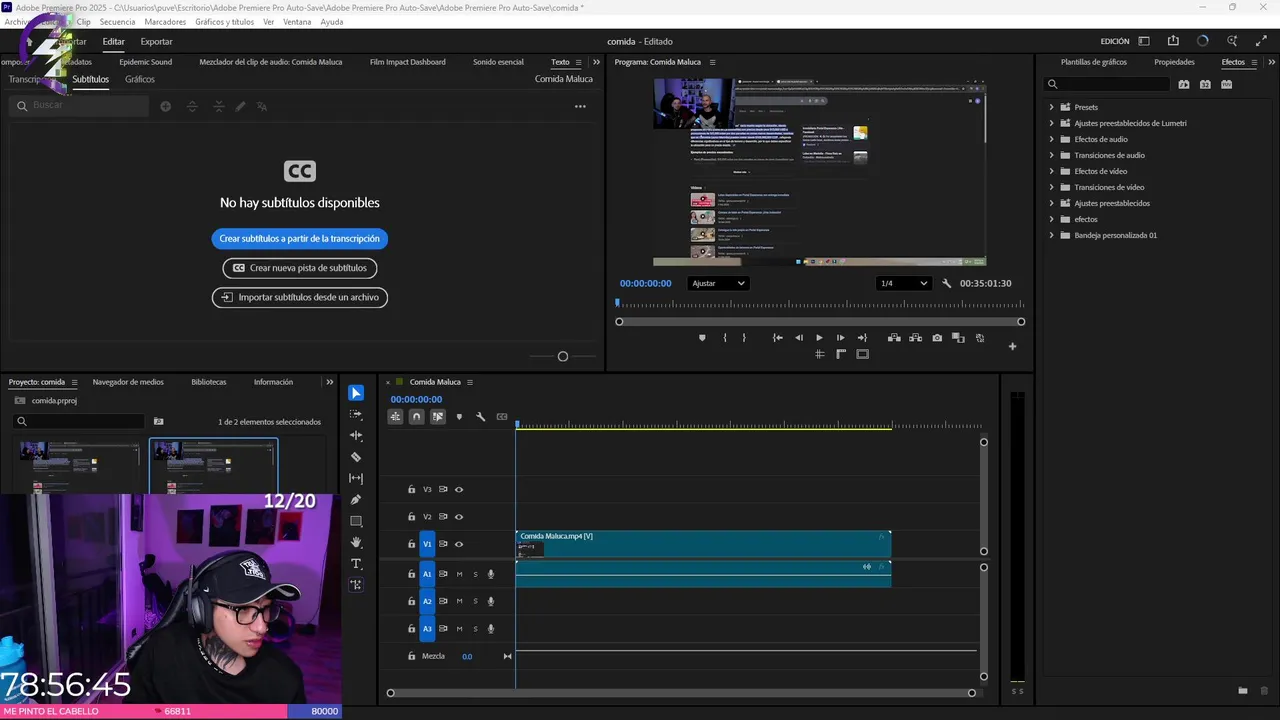This screenshot has height=720, width=1280.
Task: Switch to the Propiedades tab
Action: (x=1174, y=62)
